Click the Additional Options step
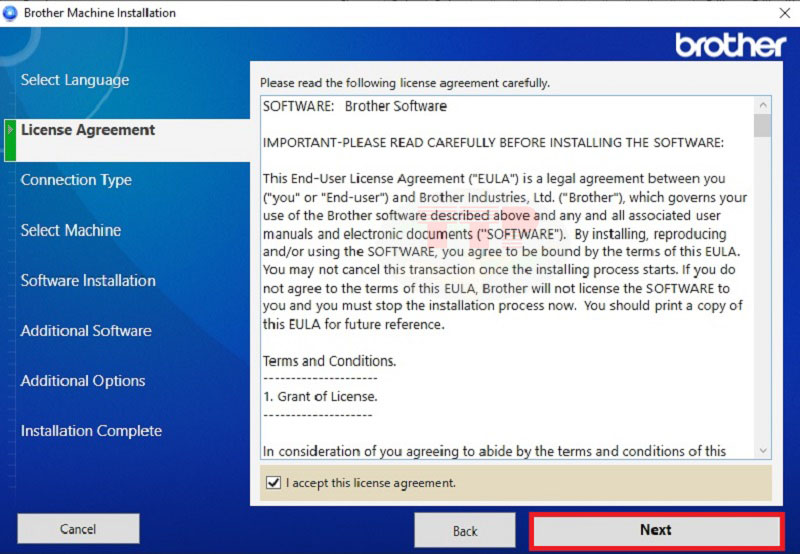800x554 pixels. [x=83, y=381]
